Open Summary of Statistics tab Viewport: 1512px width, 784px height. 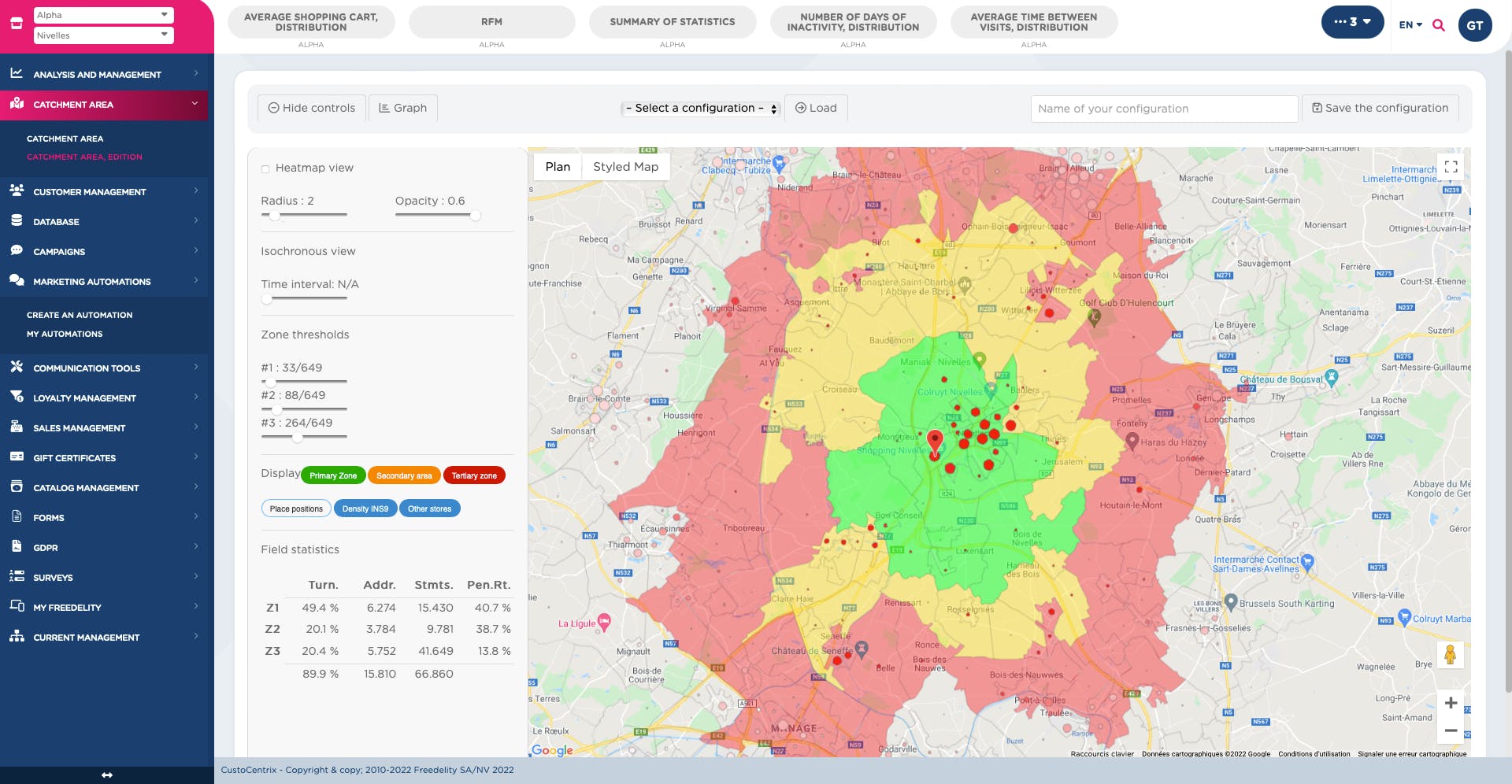(672, 22)
